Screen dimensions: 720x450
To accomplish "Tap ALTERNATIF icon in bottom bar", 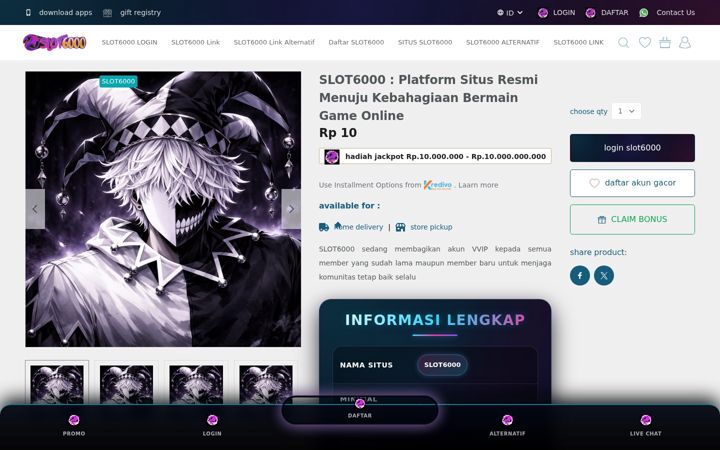I will (x=507, y=420).
